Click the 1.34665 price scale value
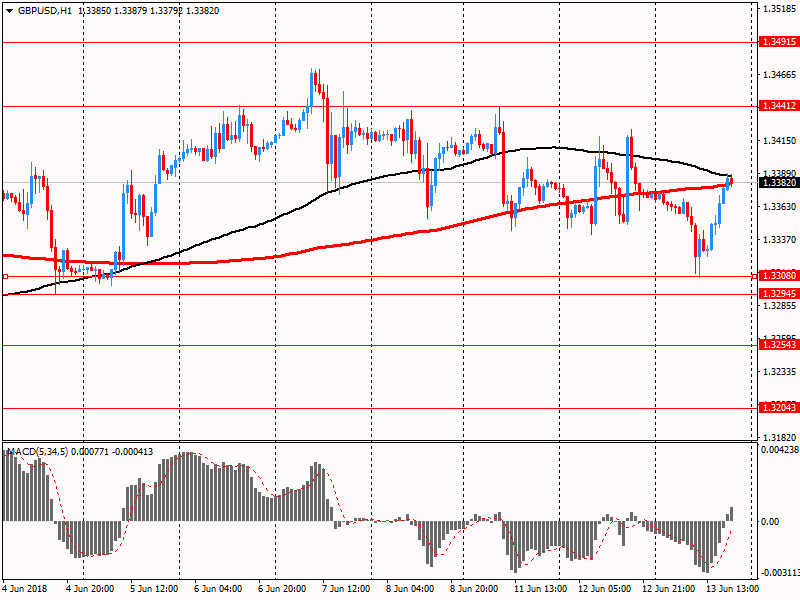 pos(779,75)
